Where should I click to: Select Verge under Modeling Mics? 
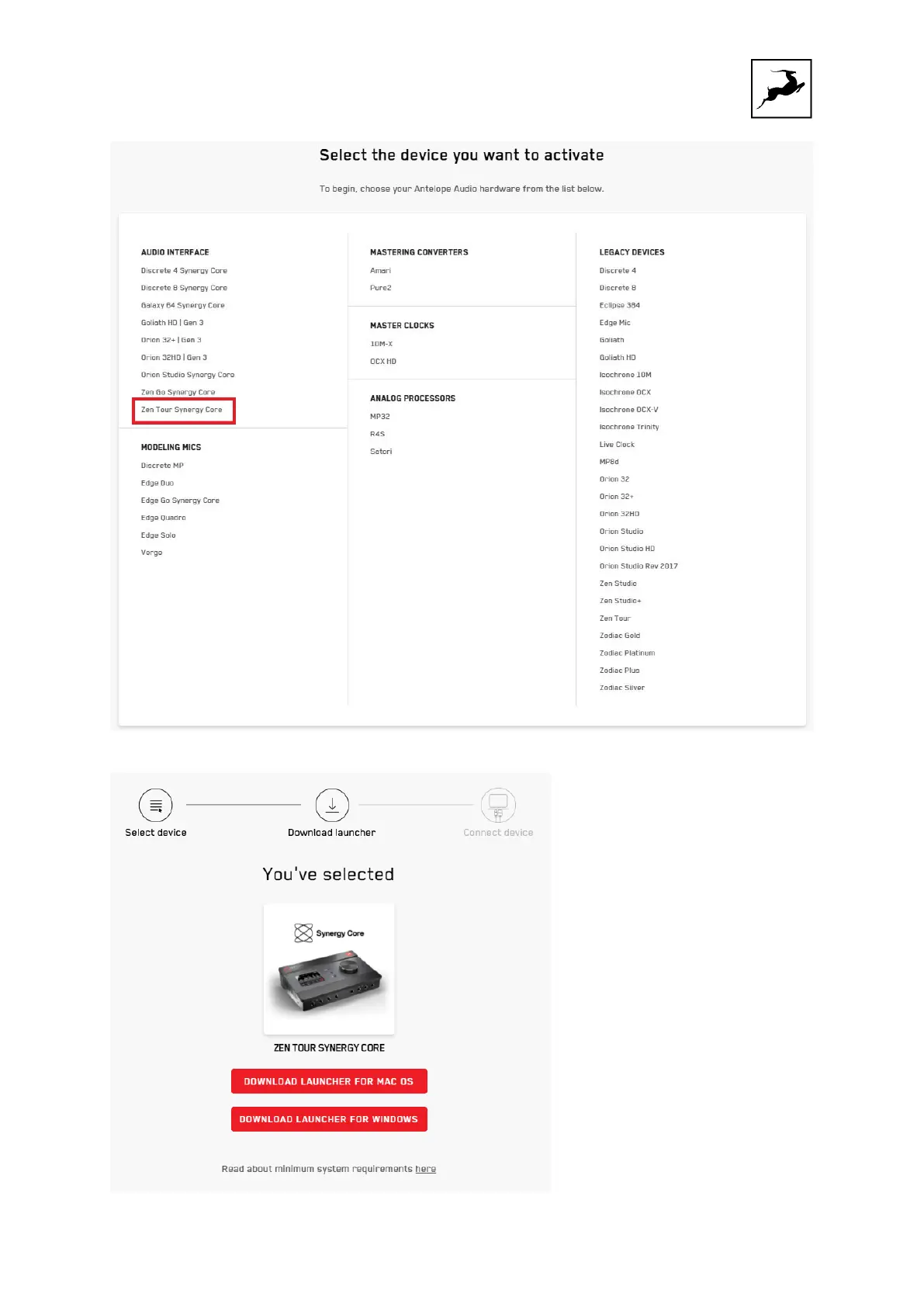(151, 553)
